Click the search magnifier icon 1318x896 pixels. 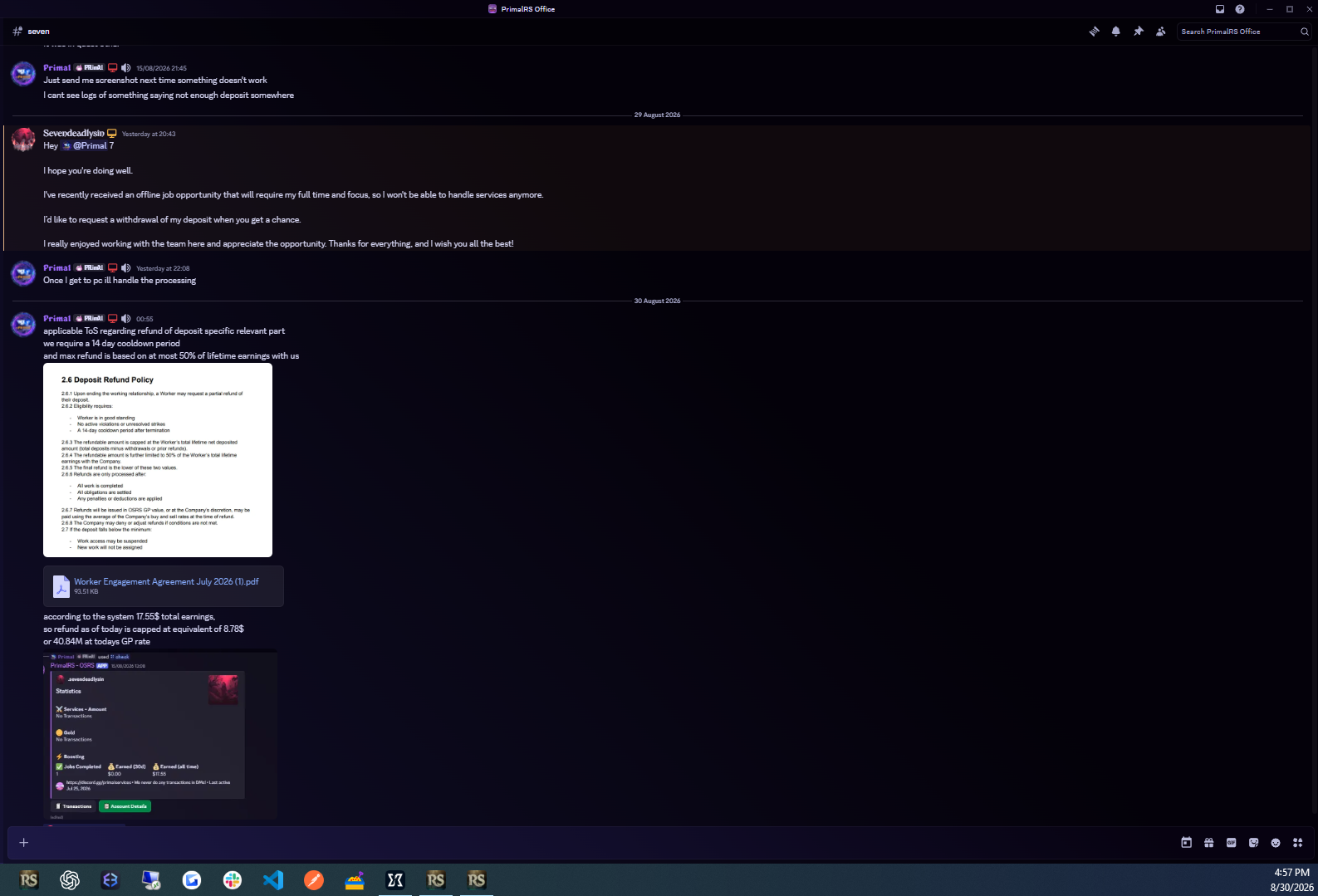(1305, 32)
